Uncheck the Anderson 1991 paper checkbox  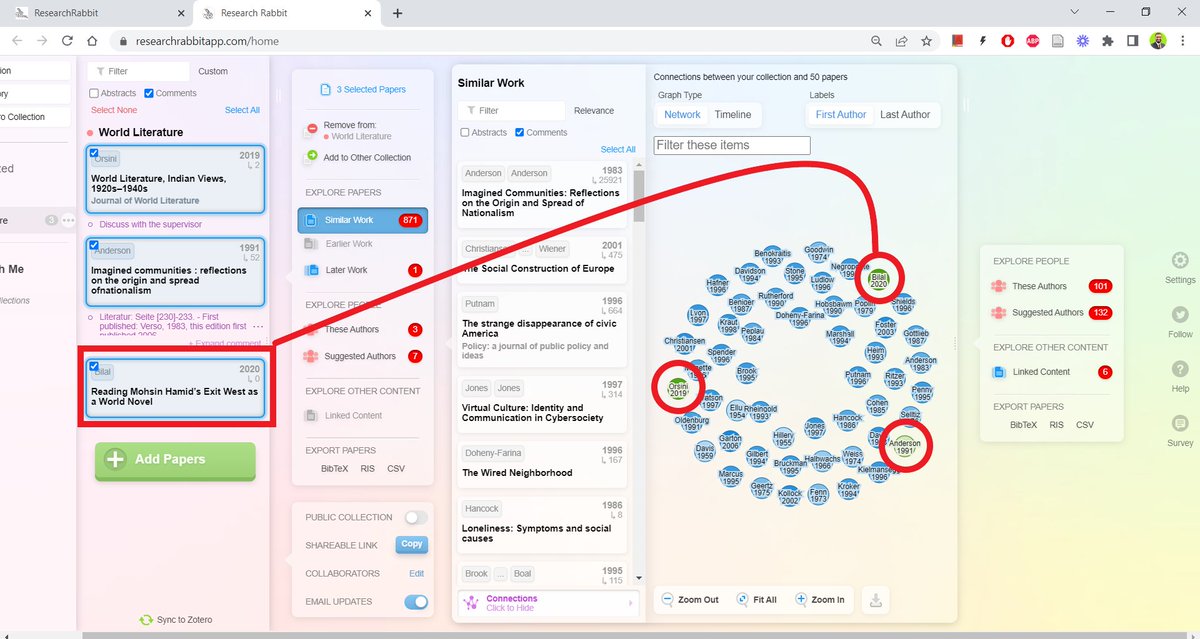pos(94,245)
